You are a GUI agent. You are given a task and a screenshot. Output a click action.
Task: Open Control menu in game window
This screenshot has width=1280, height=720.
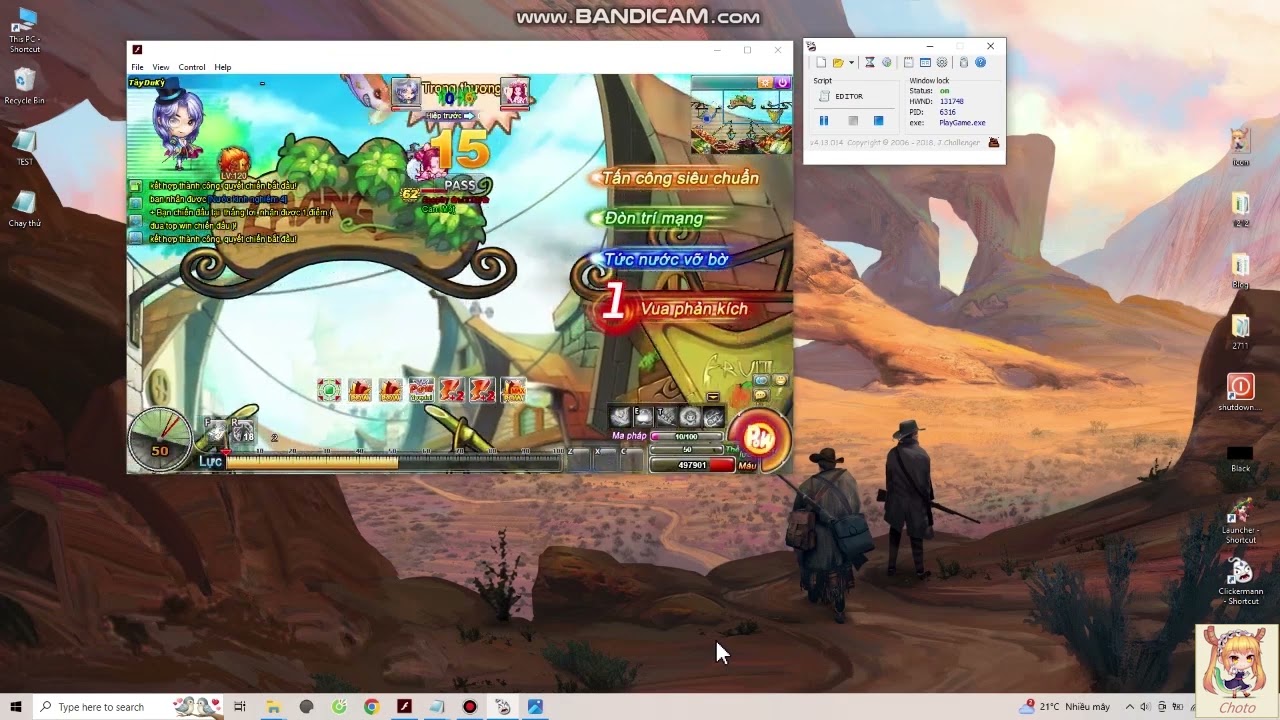coord(192,67)
